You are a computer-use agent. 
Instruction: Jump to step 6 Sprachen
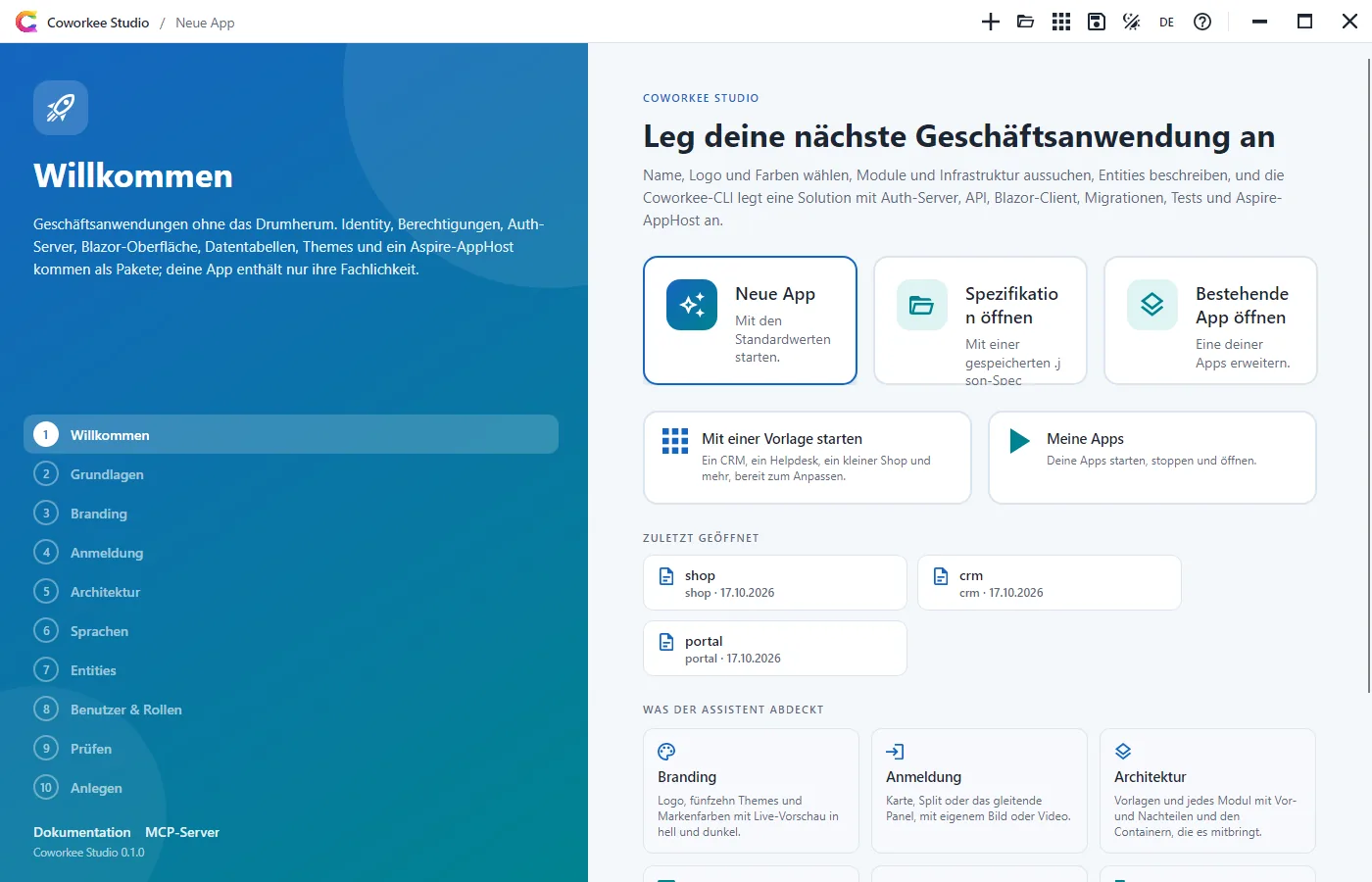(291, 630)
